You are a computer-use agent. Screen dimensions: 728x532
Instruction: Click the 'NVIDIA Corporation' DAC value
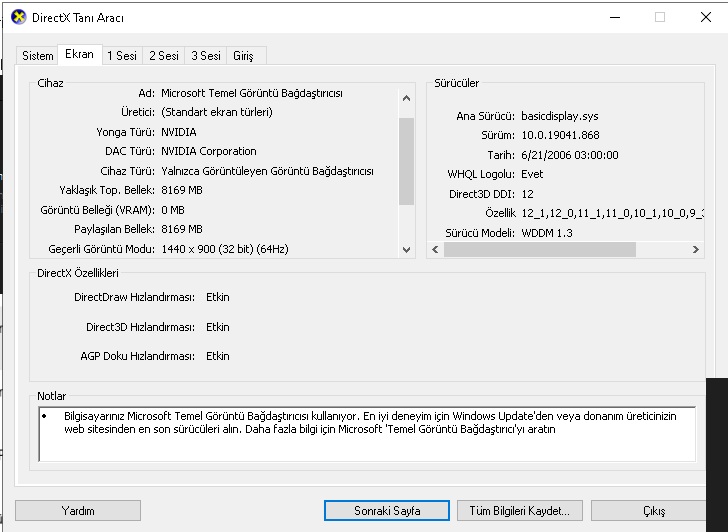coord(209,151)
